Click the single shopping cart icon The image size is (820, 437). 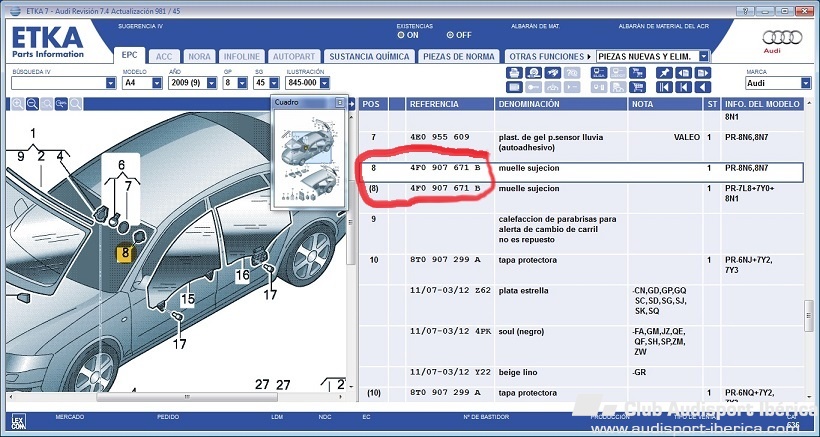tap(637, 87)
